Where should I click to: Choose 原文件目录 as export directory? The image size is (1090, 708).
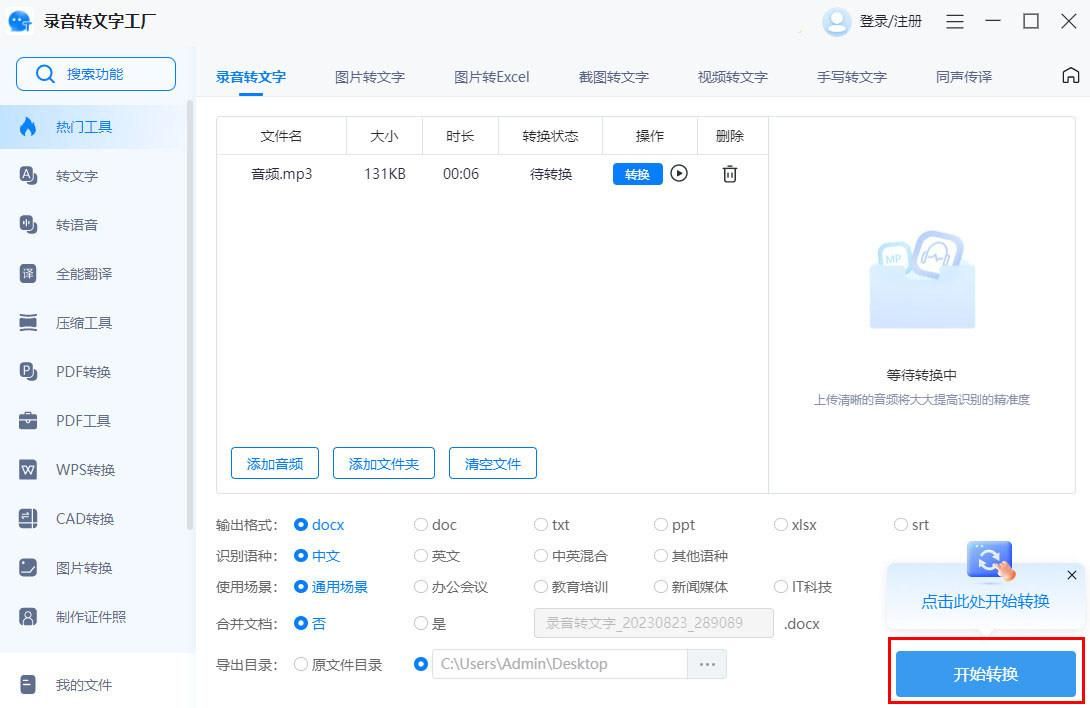300,664
